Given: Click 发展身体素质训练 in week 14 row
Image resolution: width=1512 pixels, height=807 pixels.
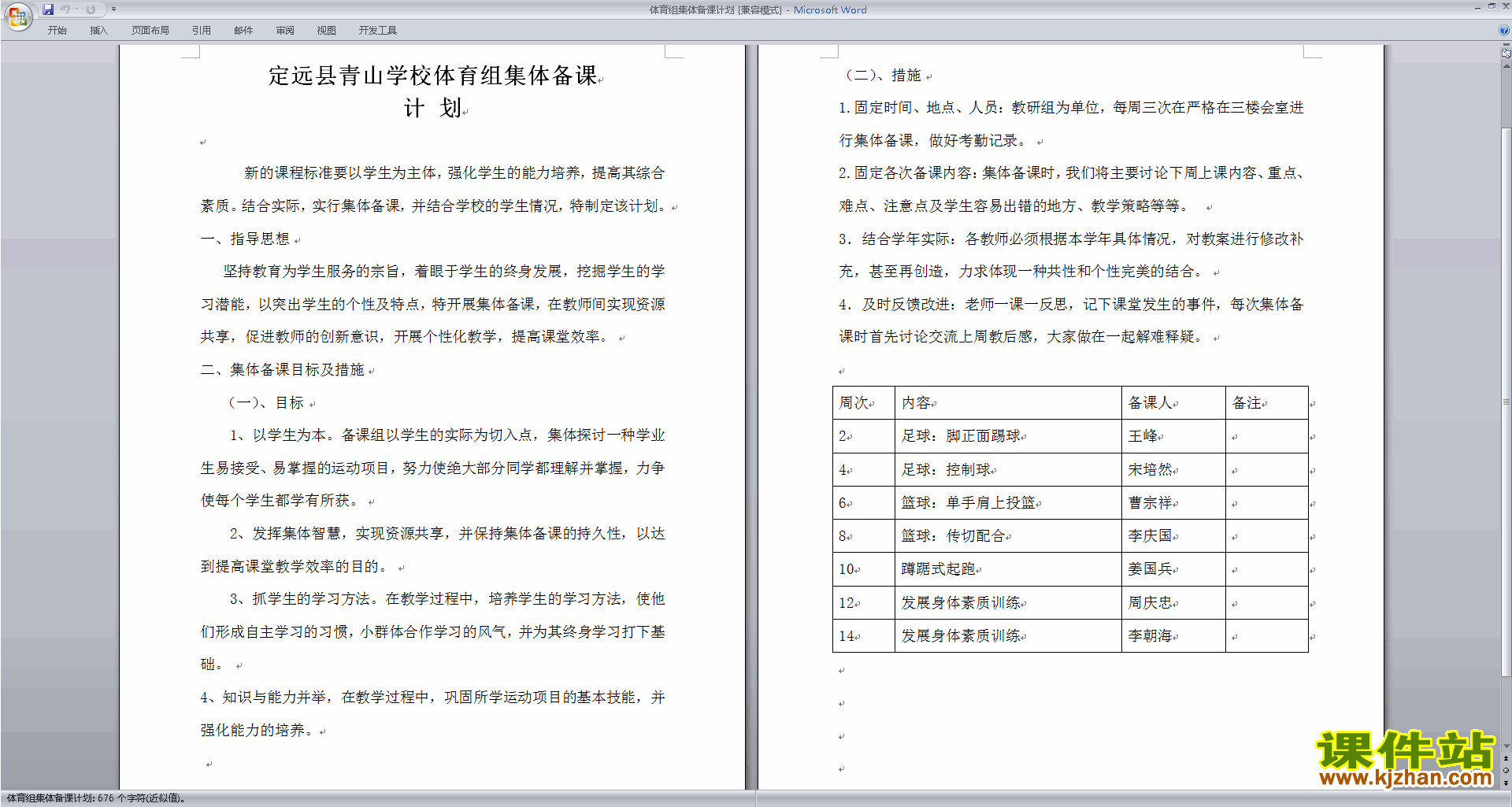Looking at the screenshot, I should 962,635.
